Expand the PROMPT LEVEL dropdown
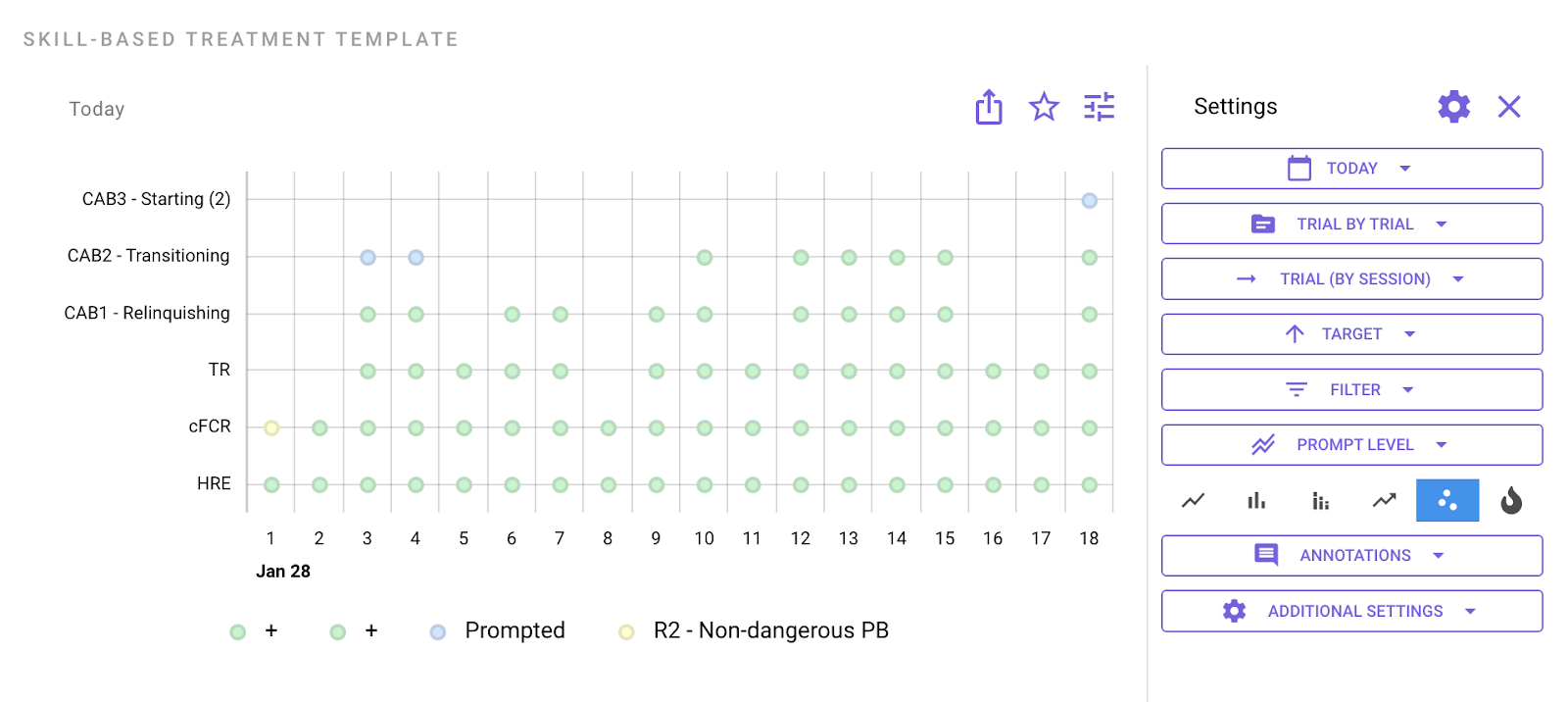Screen dimensions: 1568x702 (1351, 445)
